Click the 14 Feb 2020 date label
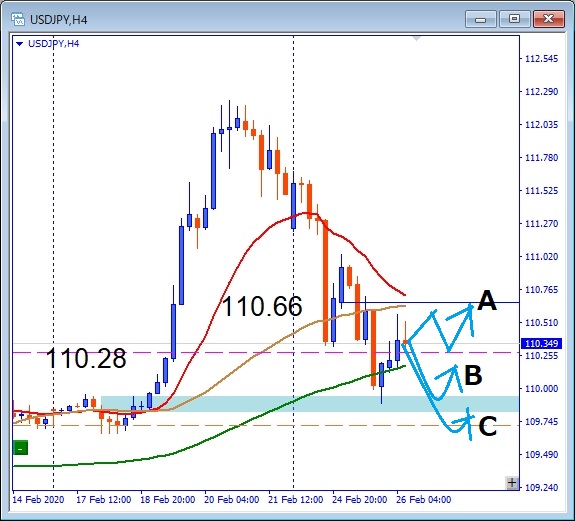The width and height of the screenshot is (575, 521). click(38, 500)
